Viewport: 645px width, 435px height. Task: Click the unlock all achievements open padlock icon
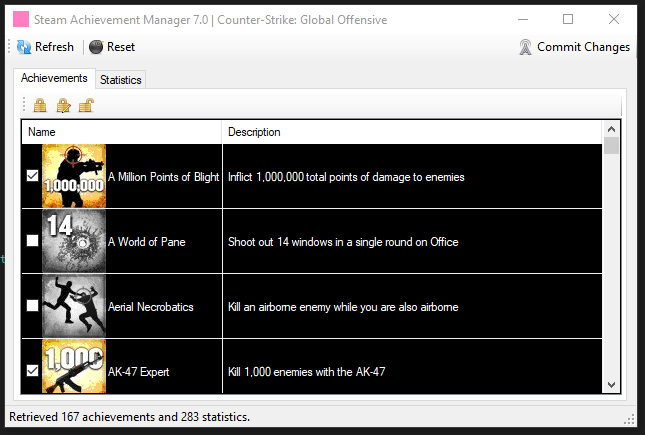point(86,105)
